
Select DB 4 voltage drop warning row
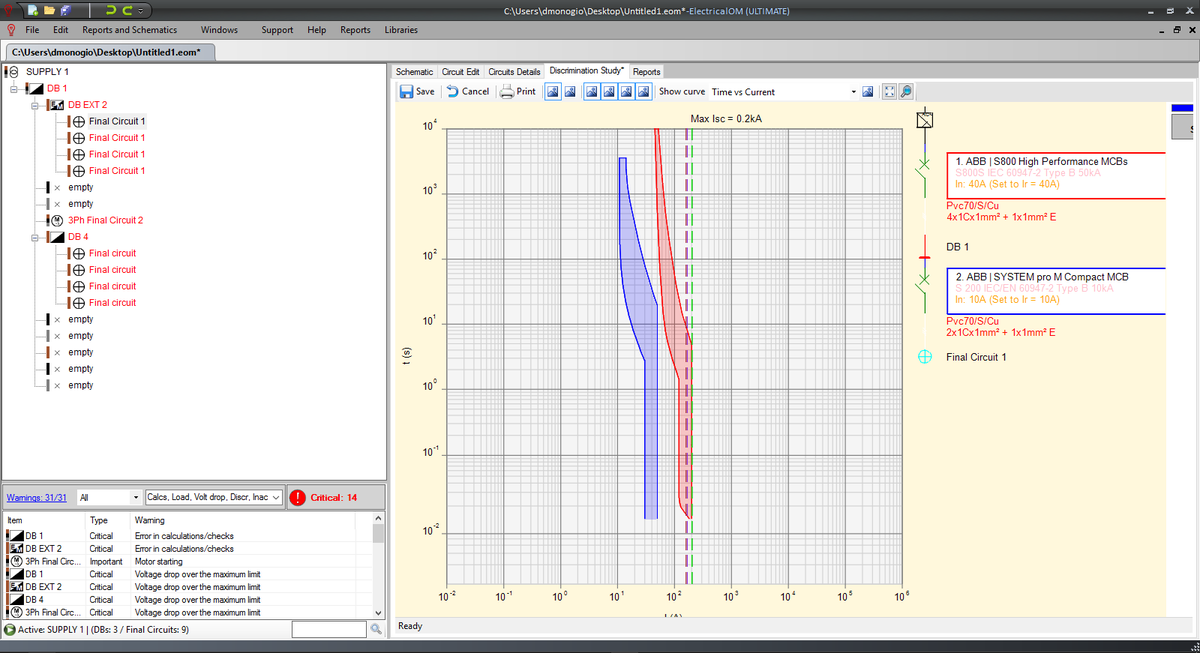[x=188, y=599]
